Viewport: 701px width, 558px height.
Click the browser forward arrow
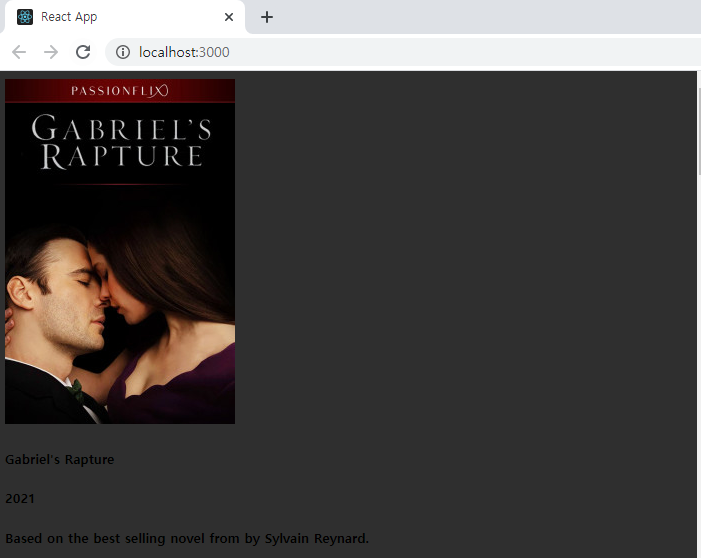point(51,52)
